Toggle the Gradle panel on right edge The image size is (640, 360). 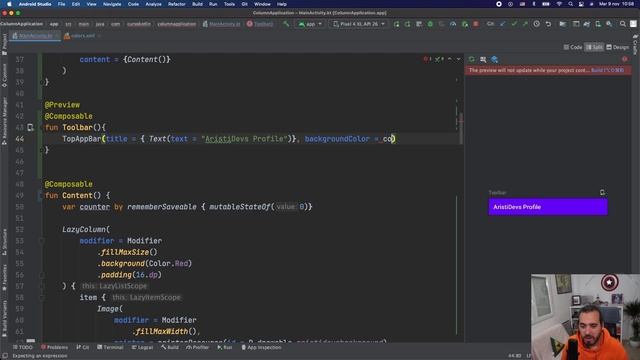(x=635, y=44)
